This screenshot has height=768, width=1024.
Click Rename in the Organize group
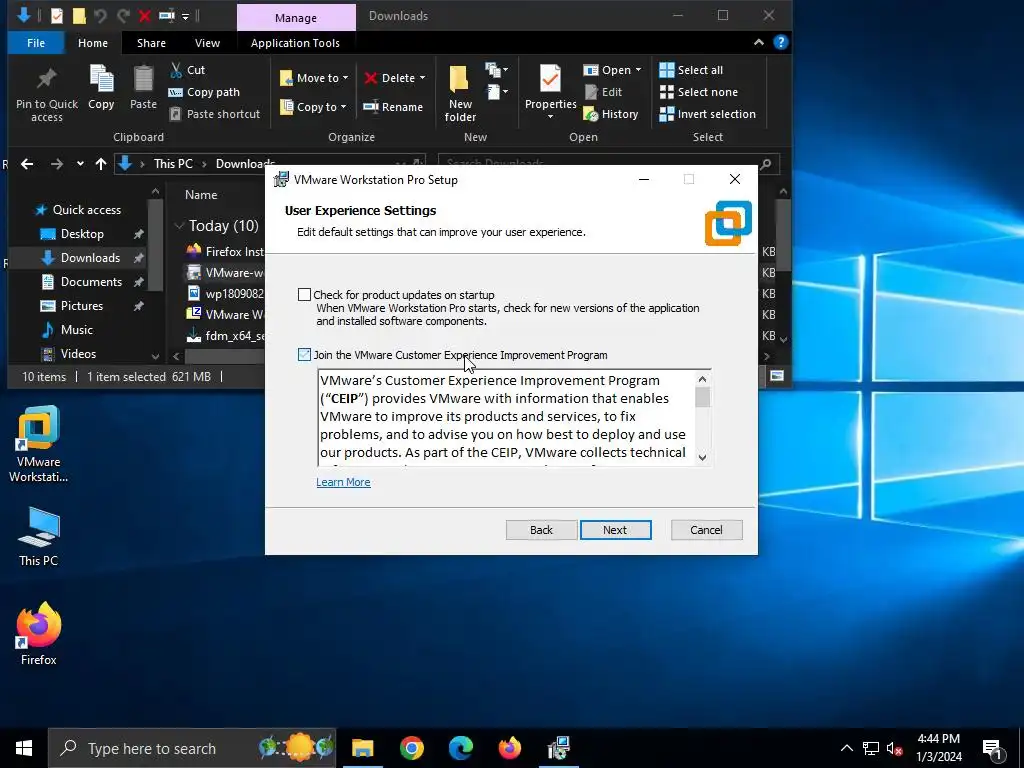tap(393, 106)
